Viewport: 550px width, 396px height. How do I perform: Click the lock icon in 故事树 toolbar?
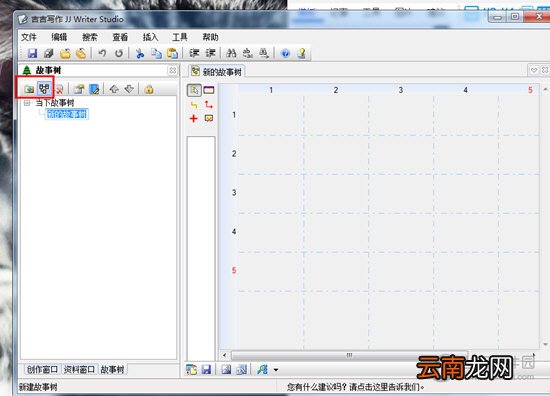point(149,89)
